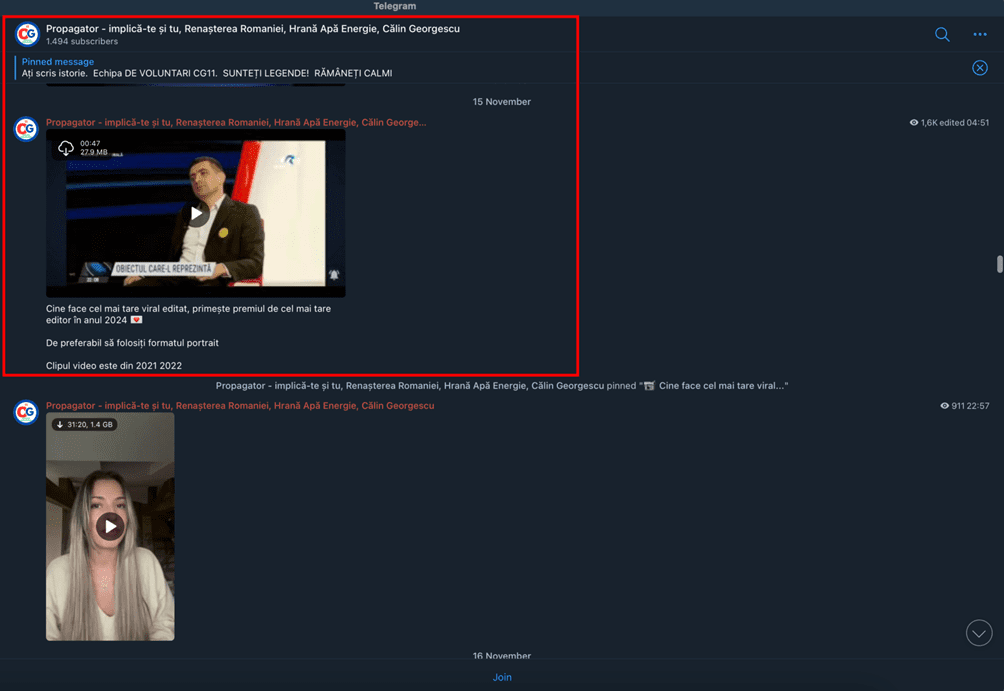
Task: Open the pinned message about Echipa DE VOLUNTARI
Action: click(x=207, y=68)
